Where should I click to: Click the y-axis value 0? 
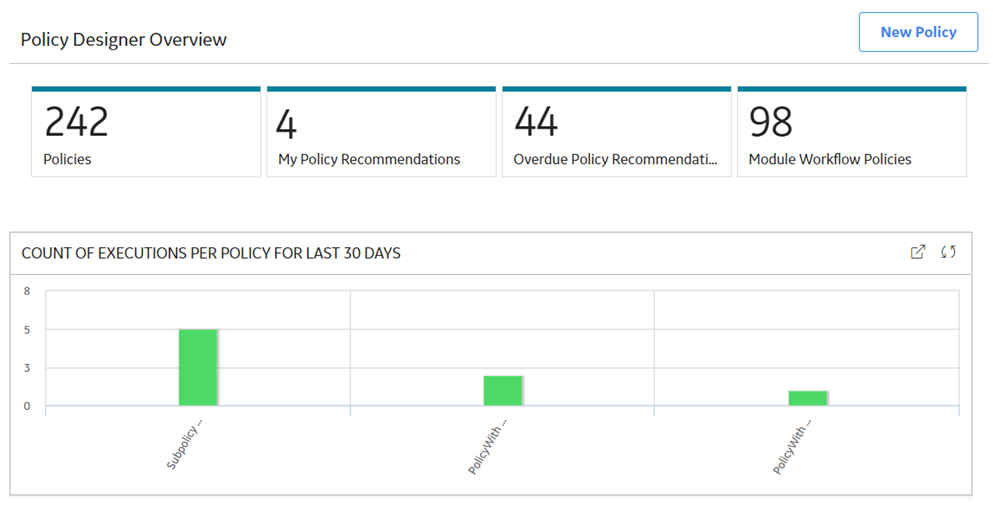tap(27, 406)
